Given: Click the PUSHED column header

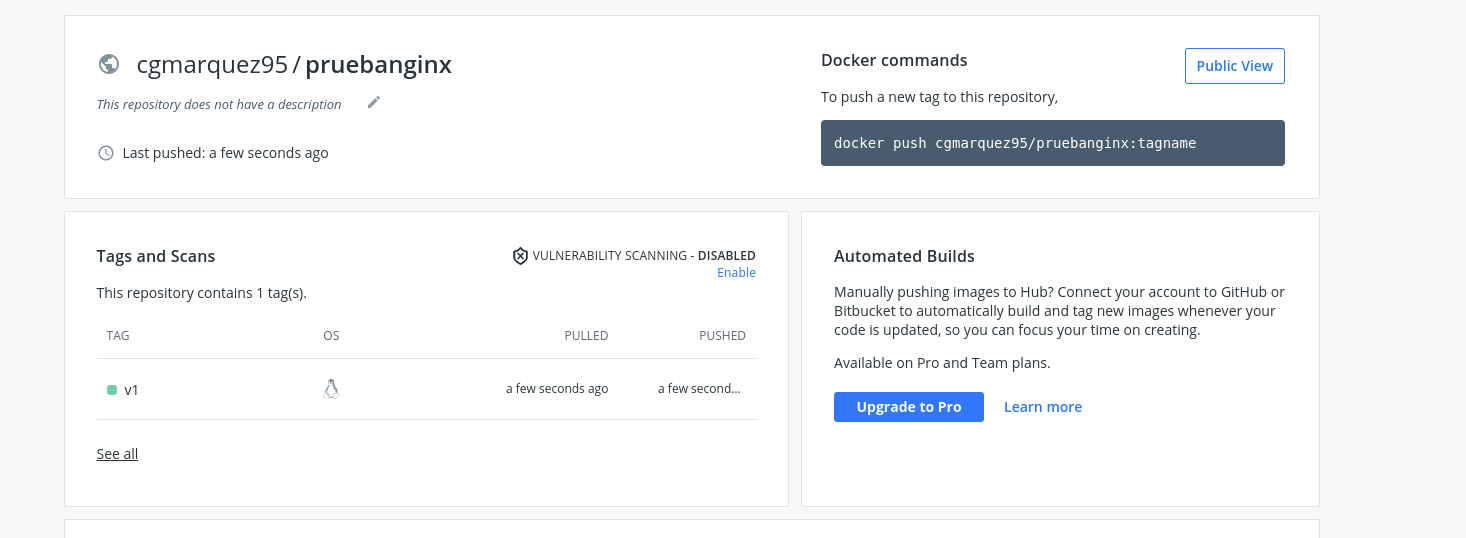Looking at the screenshot, I should pyautogui.click(x=722, y=336).
